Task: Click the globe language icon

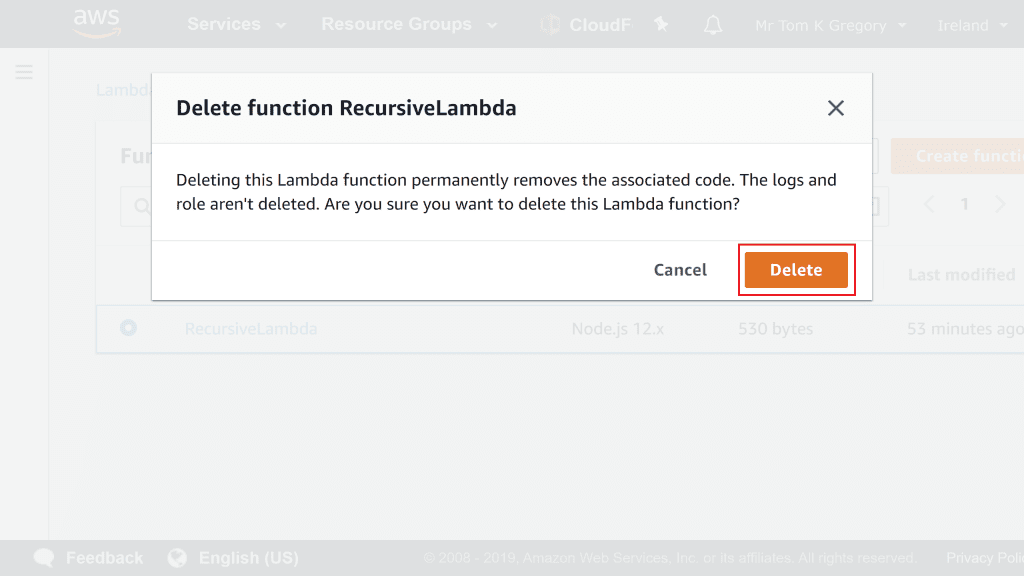Action: 178,558
